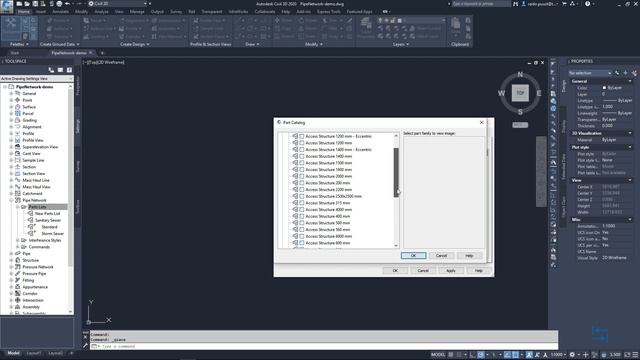The image size is (640, 360).
Task: Click the Sanitary Sewer parts list icon
Action: pyautogui.click(x=31, y=220)
